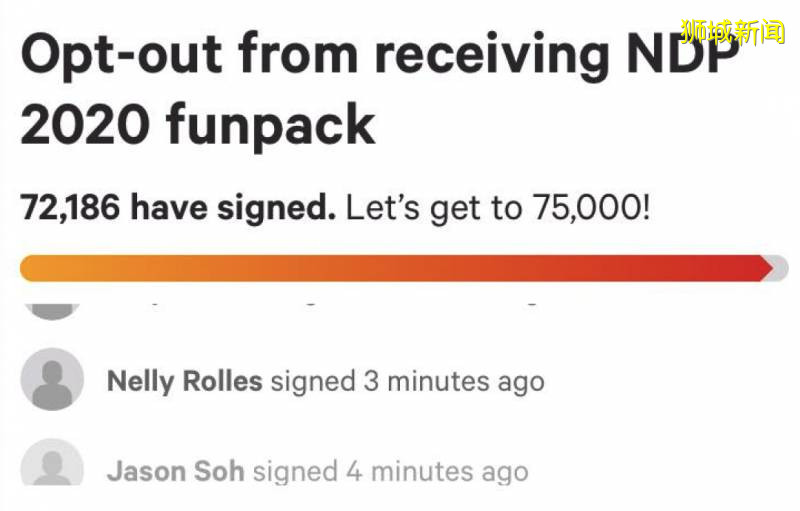
Task: Click the partially hidden avatar above Nelly Rolles
Action: point(52,307)
